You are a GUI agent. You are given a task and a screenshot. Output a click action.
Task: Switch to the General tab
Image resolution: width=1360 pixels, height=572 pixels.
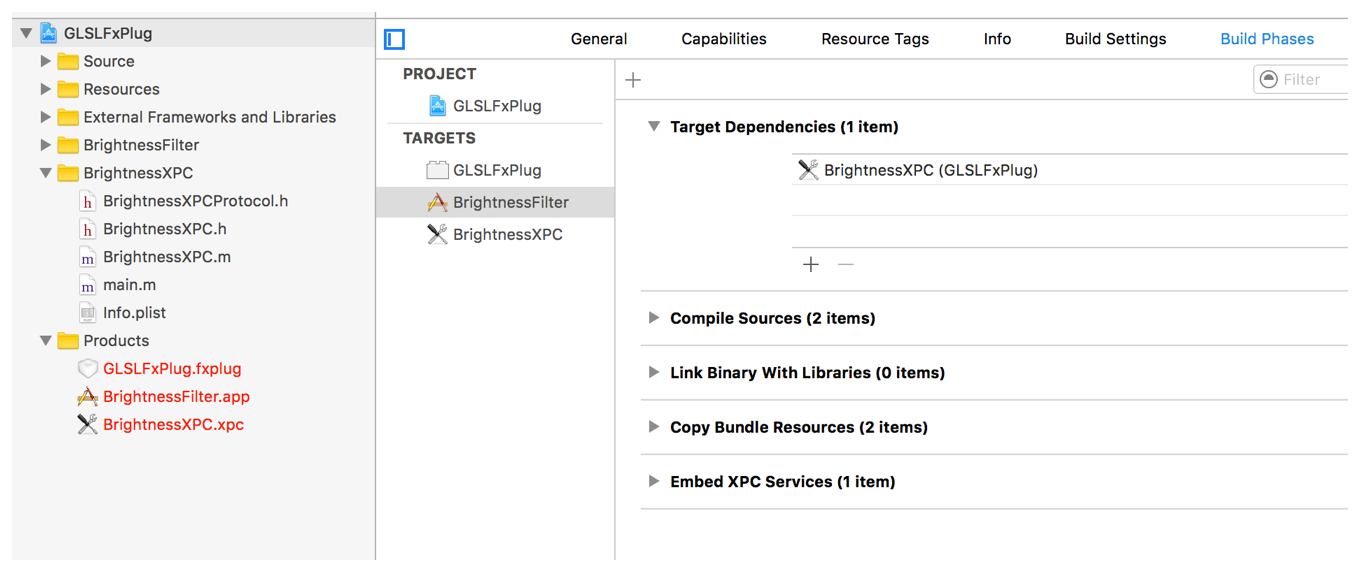coord(599,39)
